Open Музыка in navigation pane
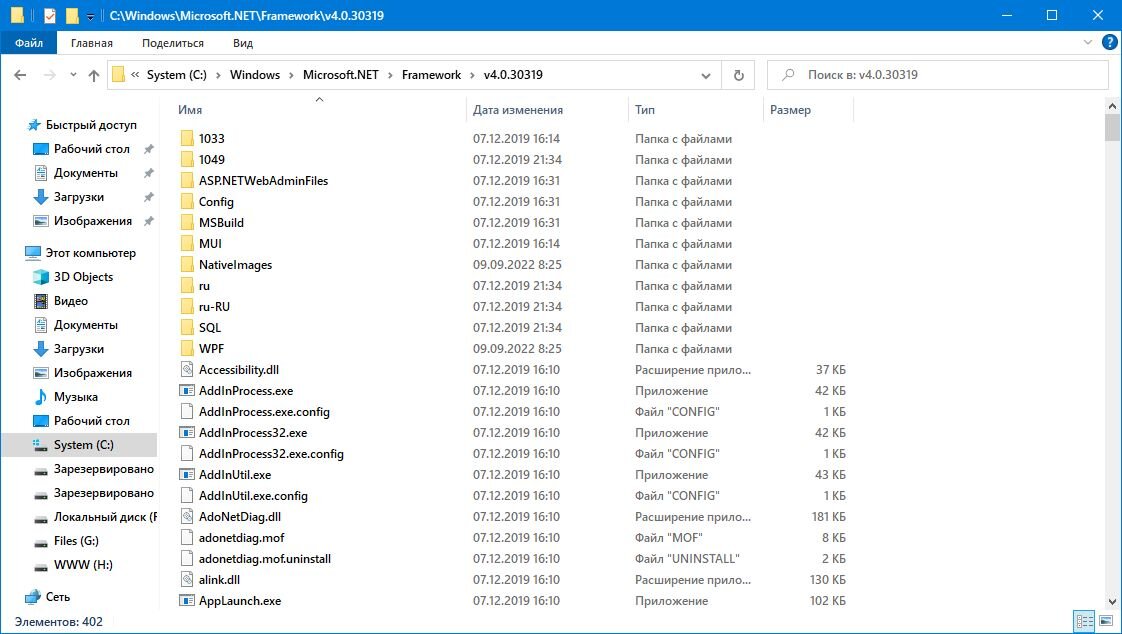The image size is (1122, 634). pos(76,396)
